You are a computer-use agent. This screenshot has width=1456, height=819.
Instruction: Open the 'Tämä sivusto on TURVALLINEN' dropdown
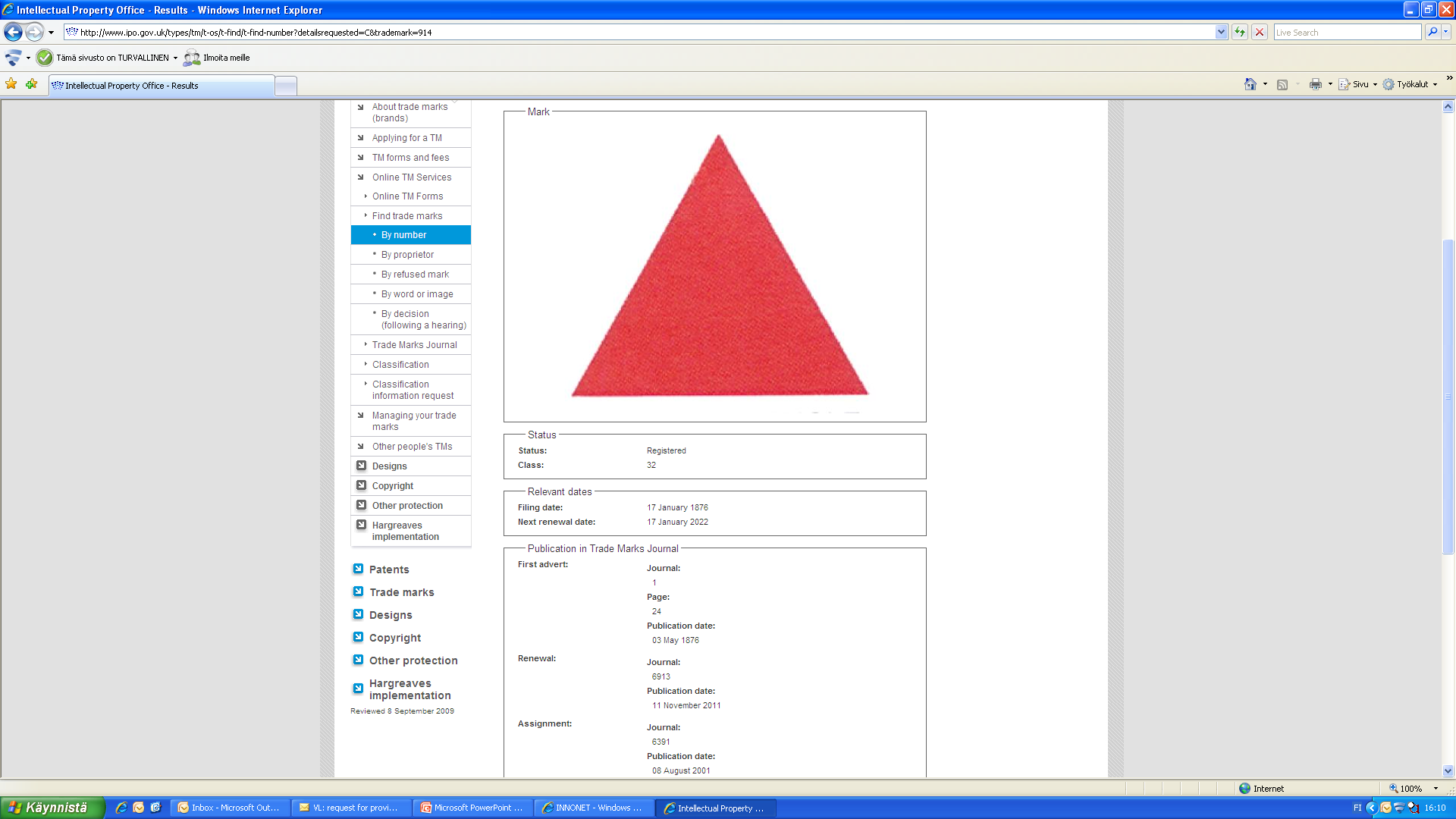175,58
